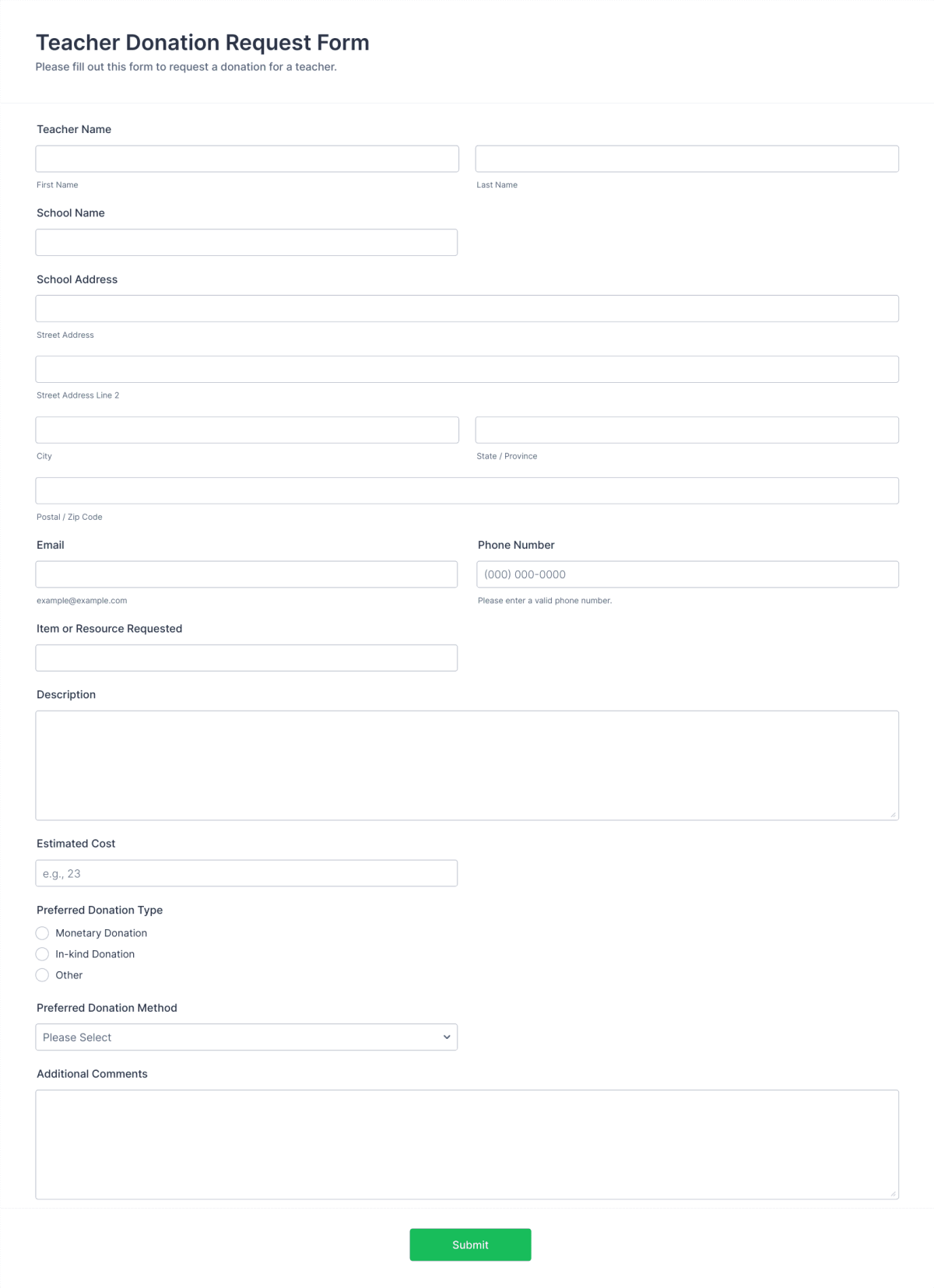Click the First Name input field
The width and height of the screenshot is (934, 1288).
(246, 158)
